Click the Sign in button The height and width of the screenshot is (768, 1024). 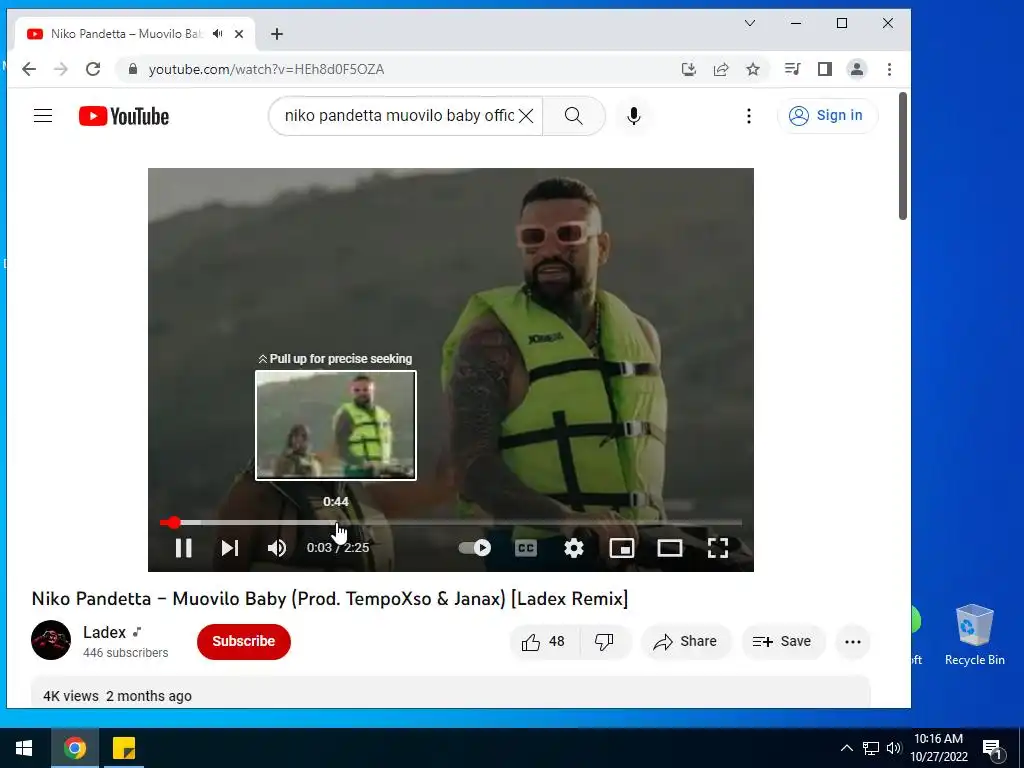coord(827,116)
